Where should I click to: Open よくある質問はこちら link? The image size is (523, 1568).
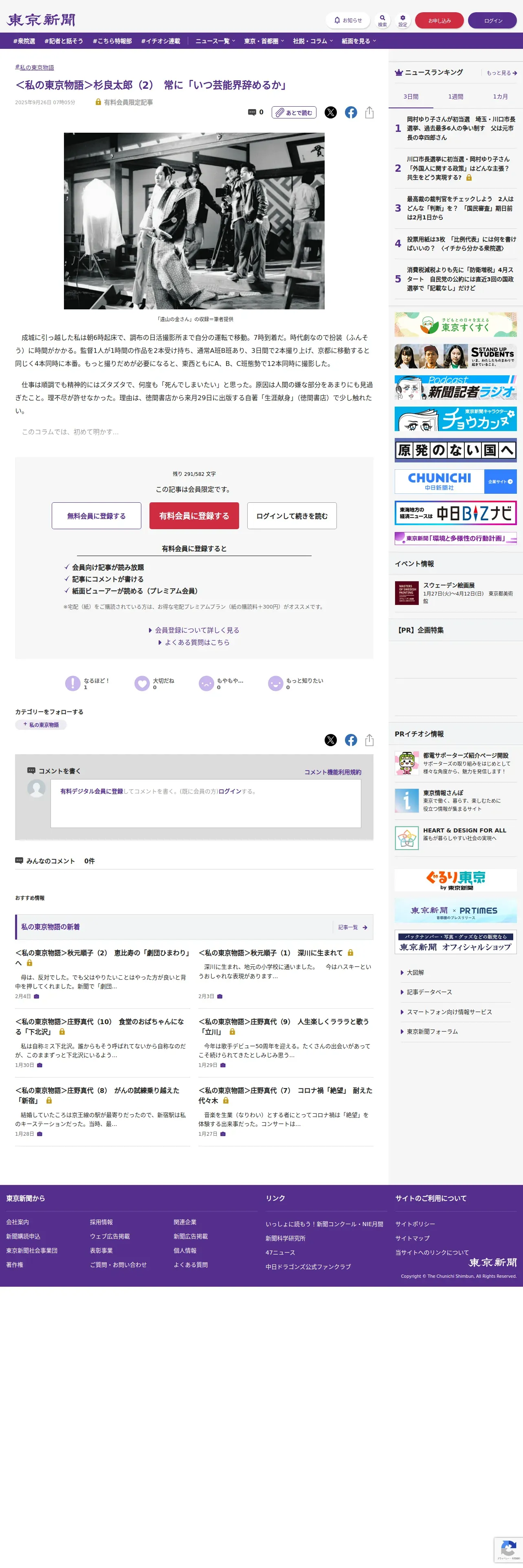194,642
